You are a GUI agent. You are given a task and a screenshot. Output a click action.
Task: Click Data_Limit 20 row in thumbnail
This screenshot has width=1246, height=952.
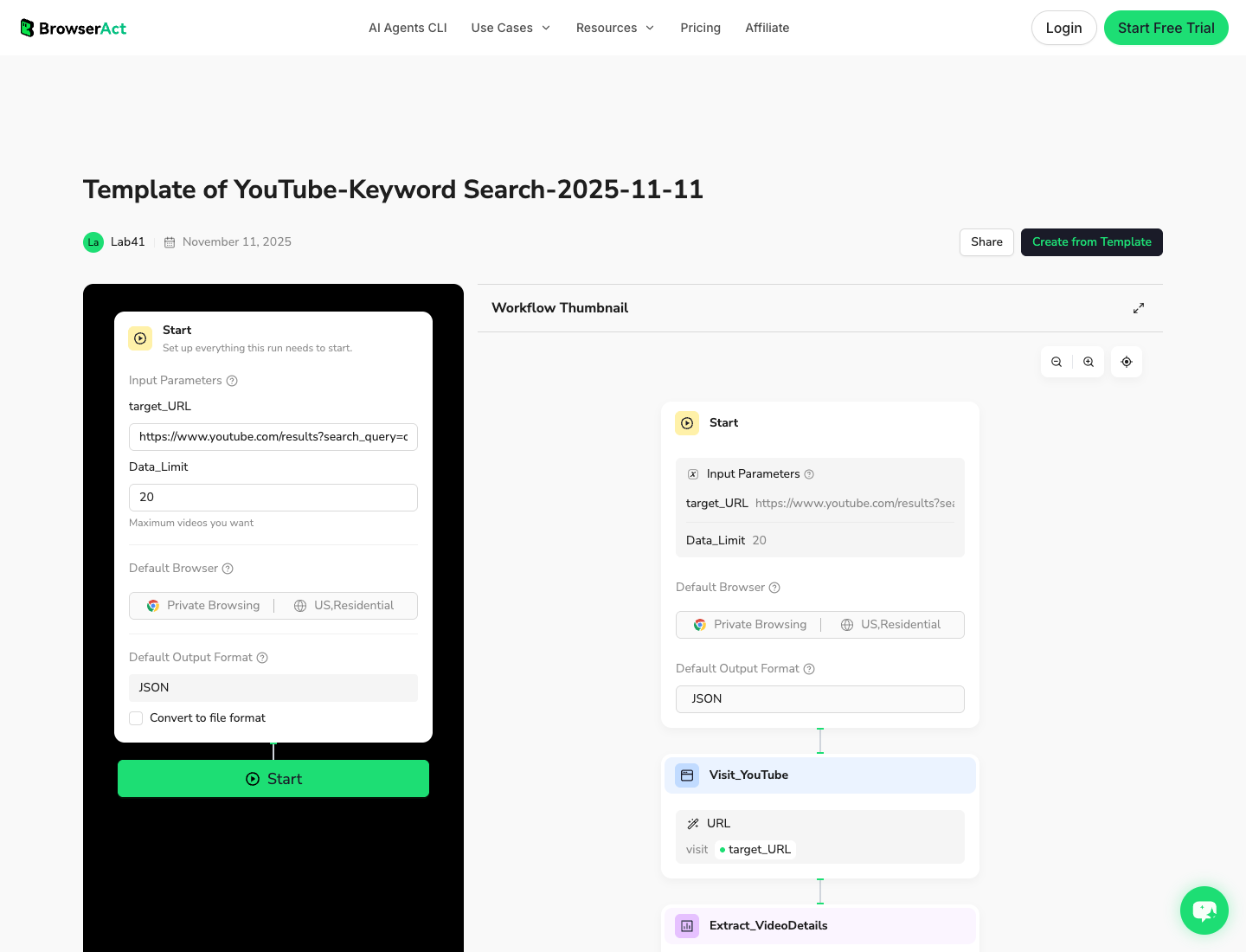tap(820, 541)
